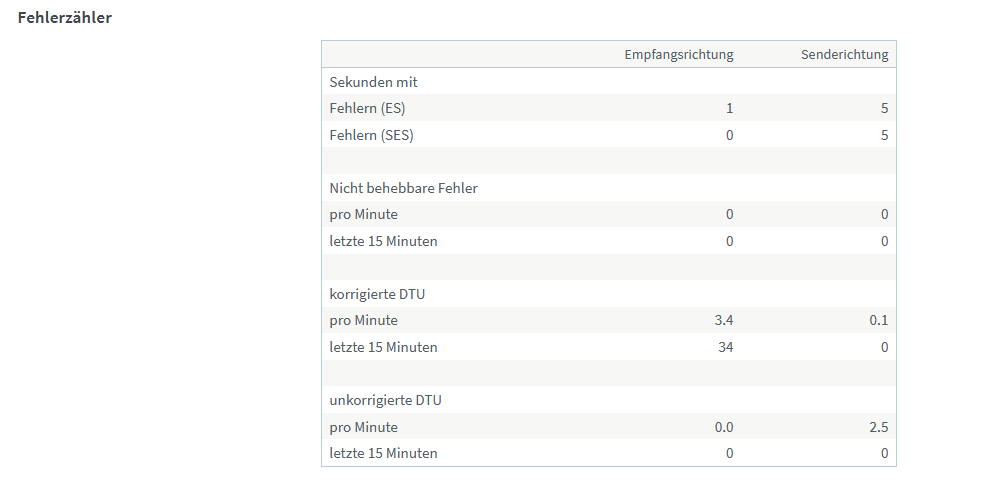Click Empfangsrichtung value for Fehlern (ES)

click(x=729, y=108)
